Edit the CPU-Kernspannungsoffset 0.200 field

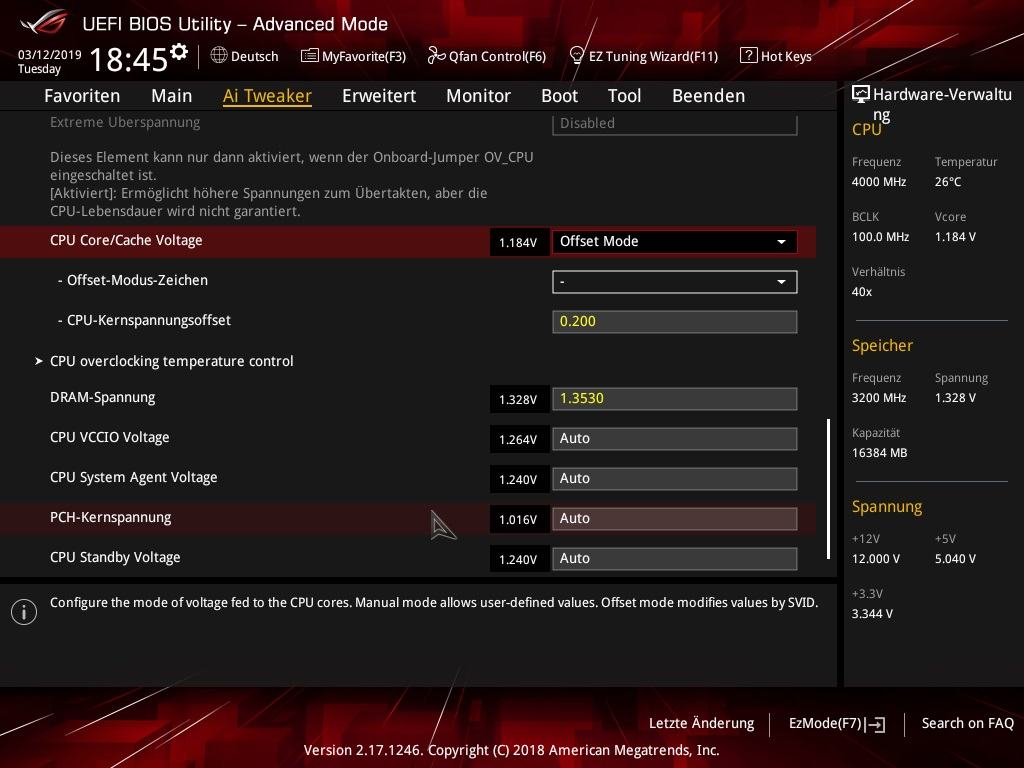coord(675,321)
